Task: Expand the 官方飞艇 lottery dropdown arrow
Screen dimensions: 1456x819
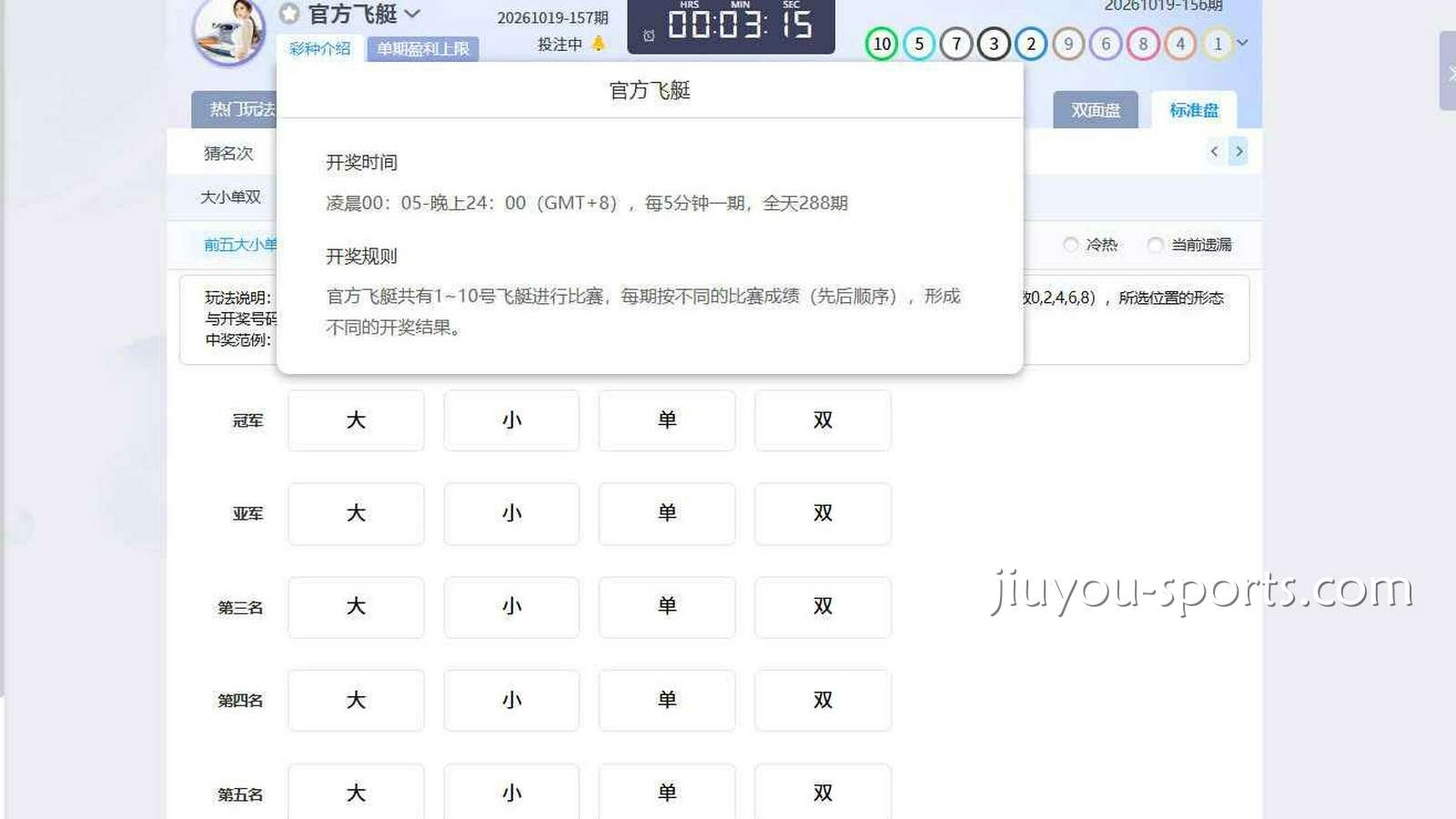Action: [x=412, y=14]
